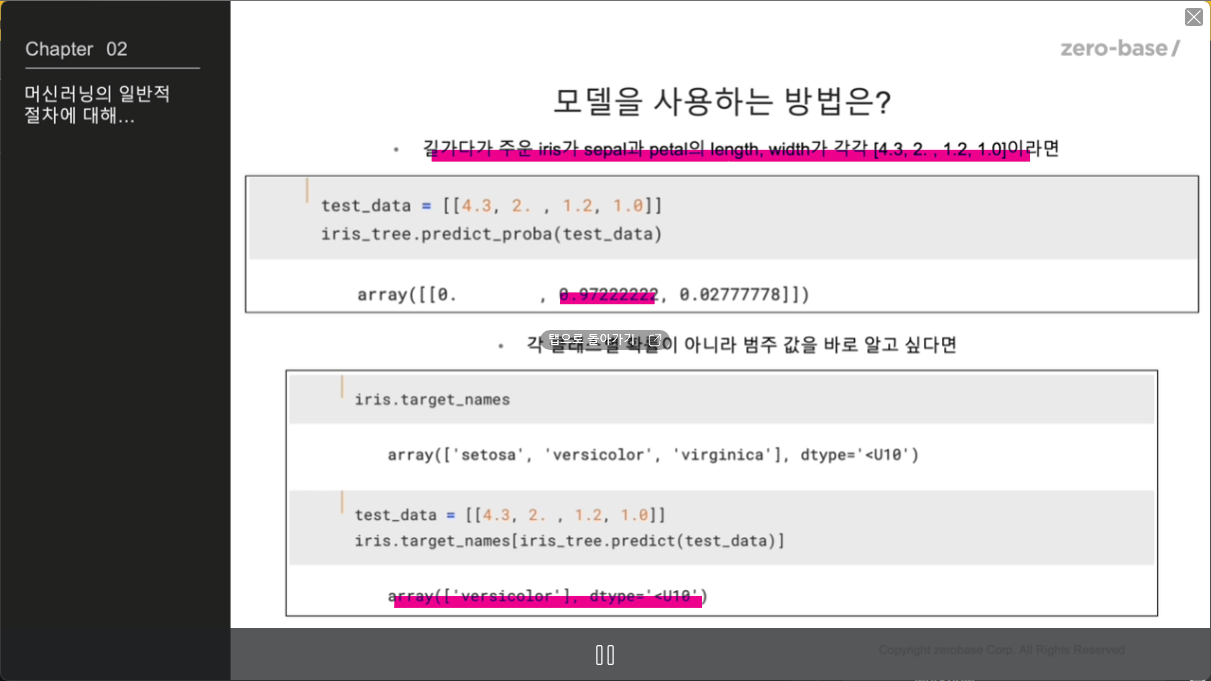Click the 'iris.target_names[iris_tree.predict(test_data)]' line

pyautogui.click(x=569, y=541)
